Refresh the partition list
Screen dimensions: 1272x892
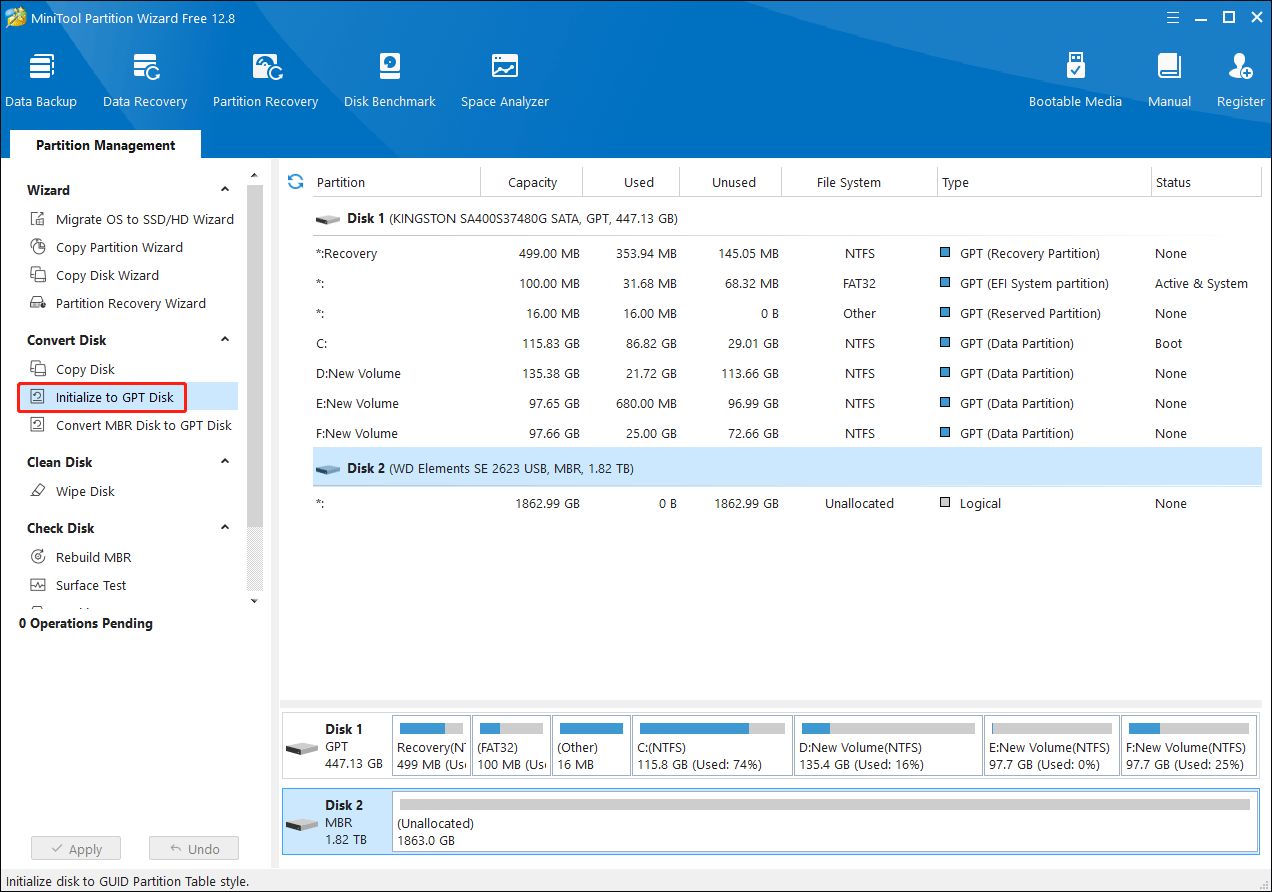point(295,181)
